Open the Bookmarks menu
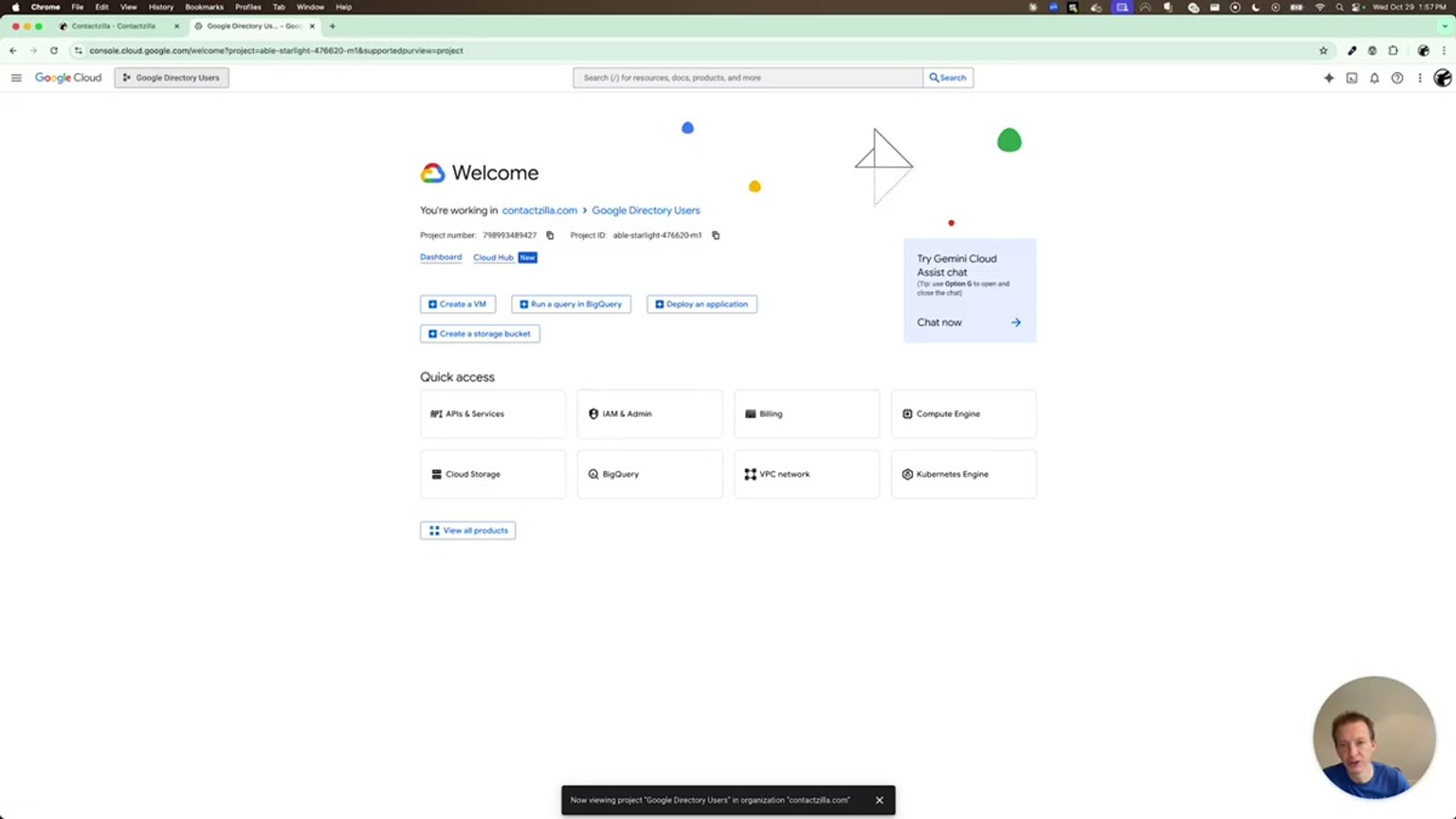This screenshot has width=1456, height=819. pyautogui.click(x=204, y=7)
